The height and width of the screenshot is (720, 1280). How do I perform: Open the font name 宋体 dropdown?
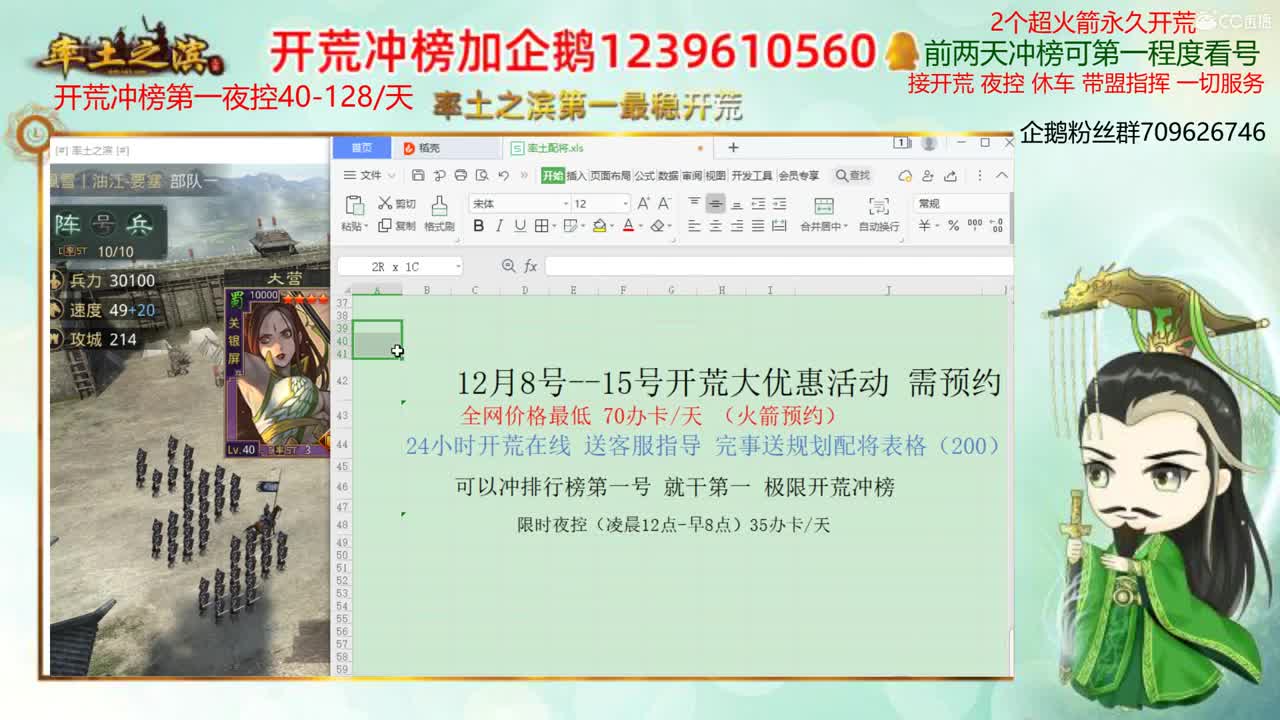565,203
